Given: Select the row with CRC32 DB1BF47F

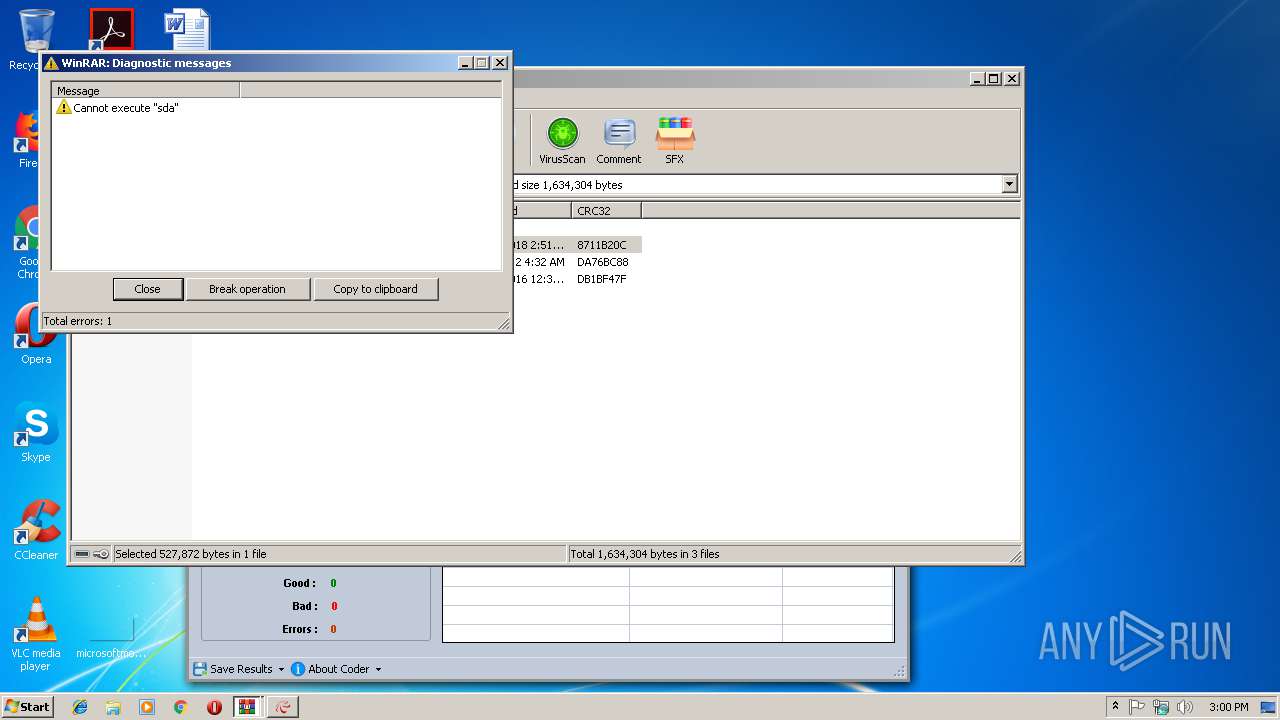Looking at the screenshot, I should coord(602,279).
